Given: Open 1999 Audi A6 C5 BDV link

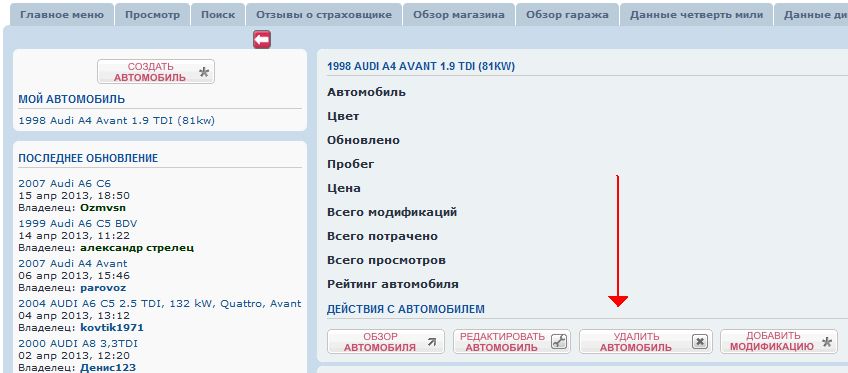Looking at the screenshot, I should (x=78, y=223).
